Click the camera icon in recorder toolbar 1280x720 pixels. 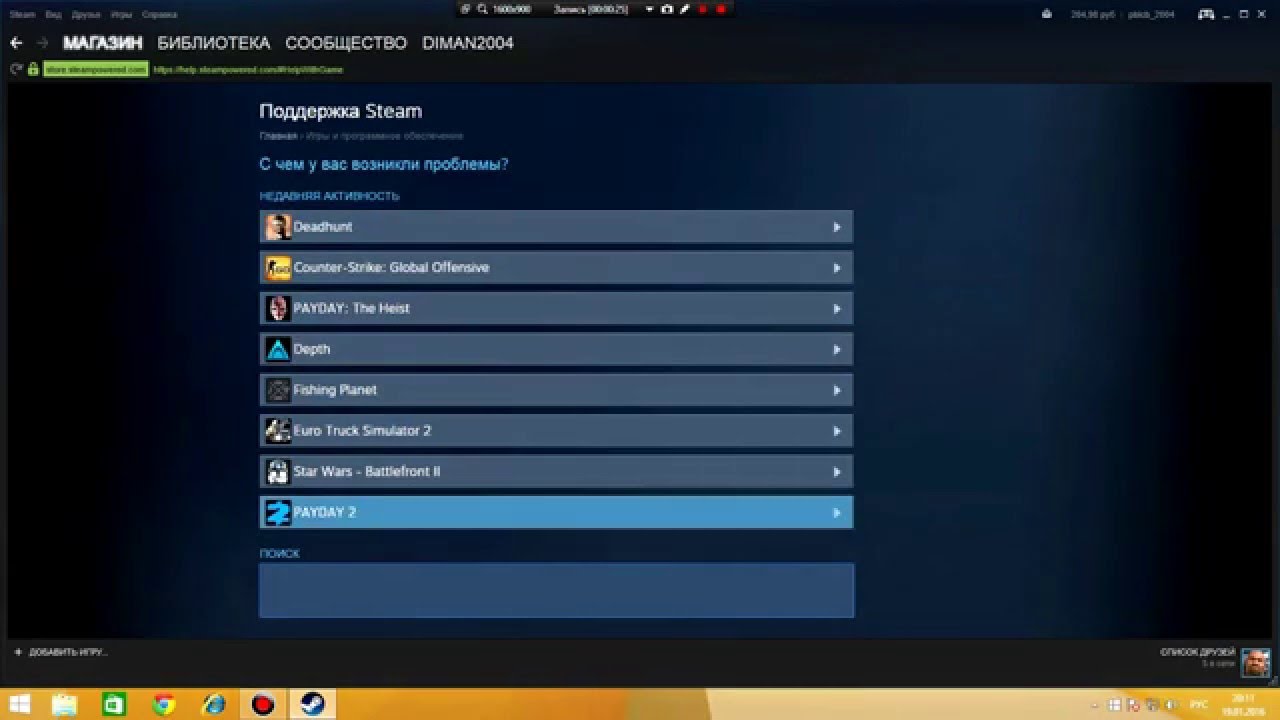(x=666, y=9)
